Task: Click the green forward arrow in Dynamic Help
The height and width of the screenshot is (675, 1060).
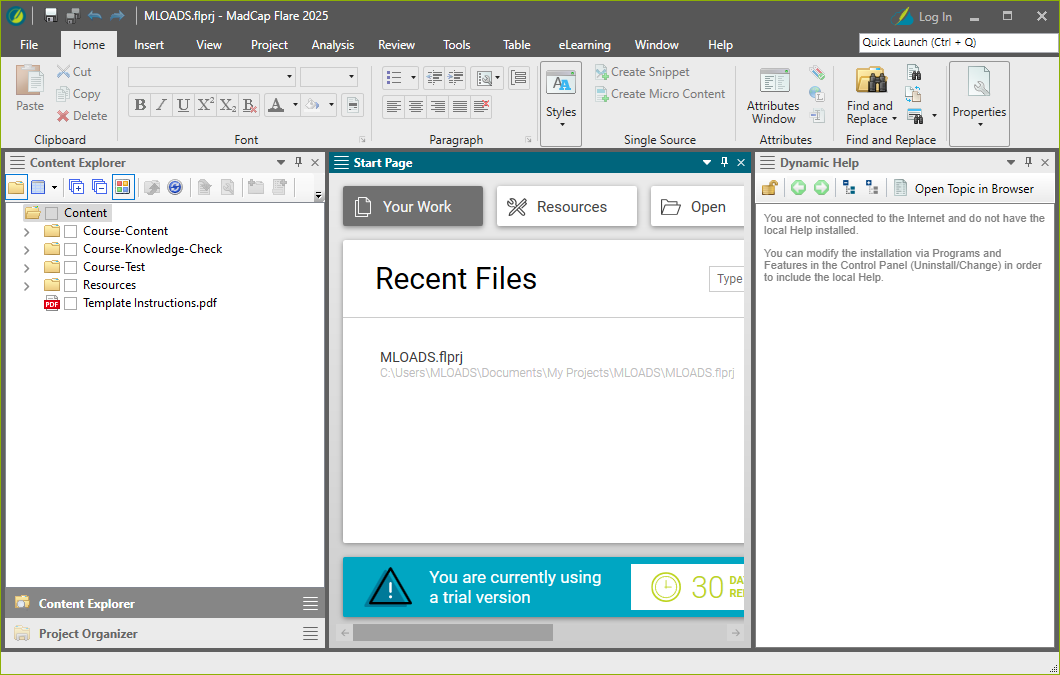Action: (x=821, y=188)
